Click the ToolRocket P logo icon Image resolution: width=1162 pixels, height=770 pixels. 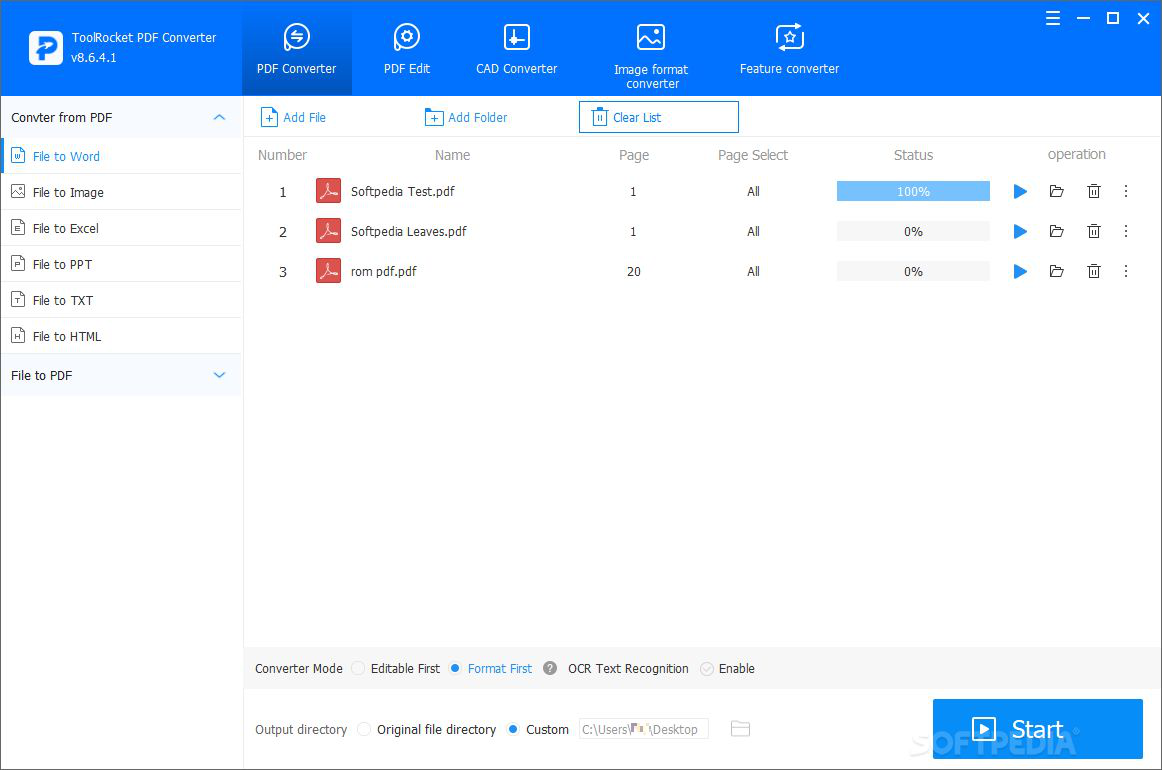(x=46, y=47)
